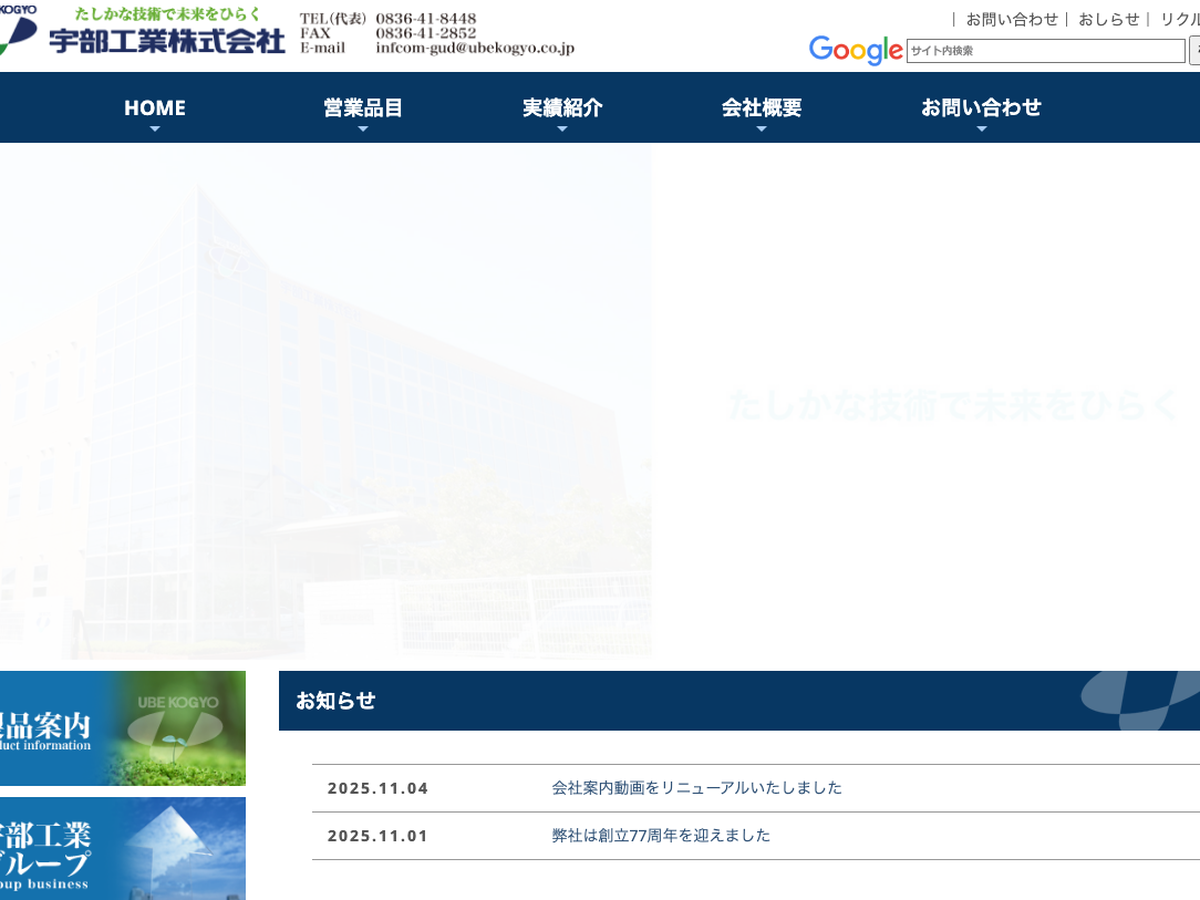Open 会社案内動画をリニューアルいたしました news item
This screenshot has height=900, width=1200.
(697, 788)
